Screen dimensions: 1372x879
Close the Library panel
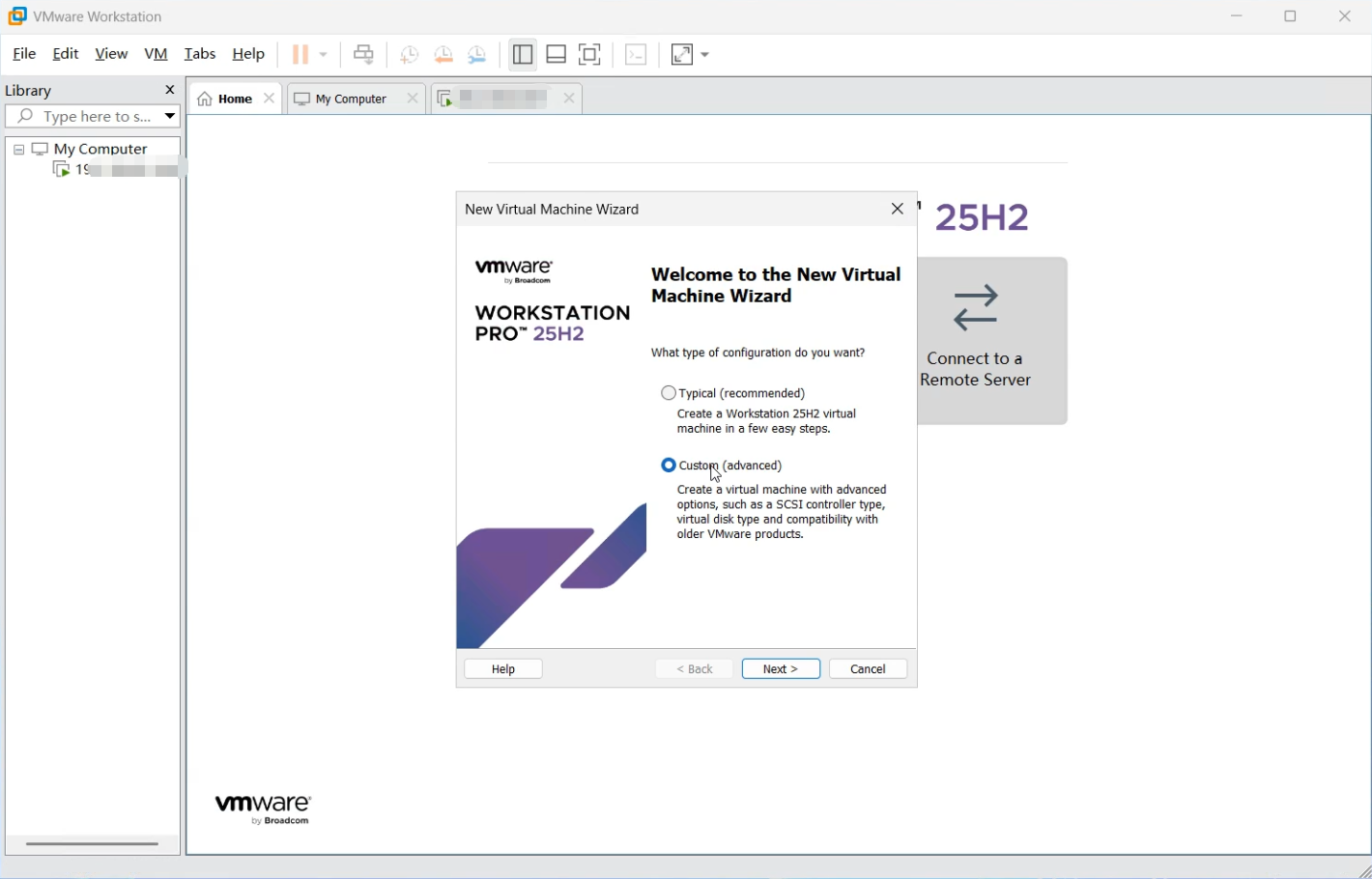tap(170, 90)
